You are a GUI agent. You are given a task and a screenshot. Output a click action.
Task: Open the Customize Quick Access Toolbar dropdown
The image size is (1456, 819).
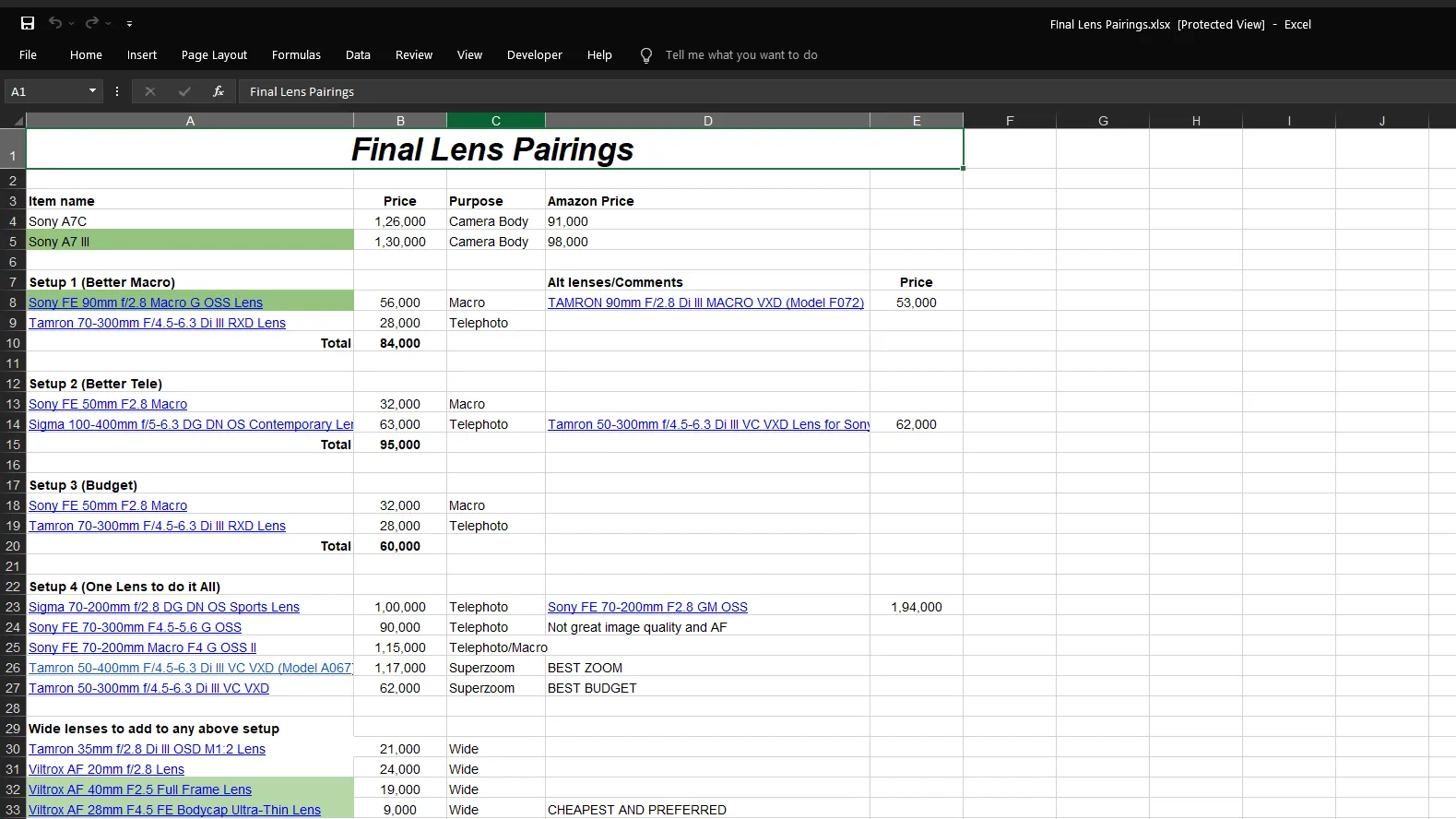pyautogui.click(x=129, y=24)
